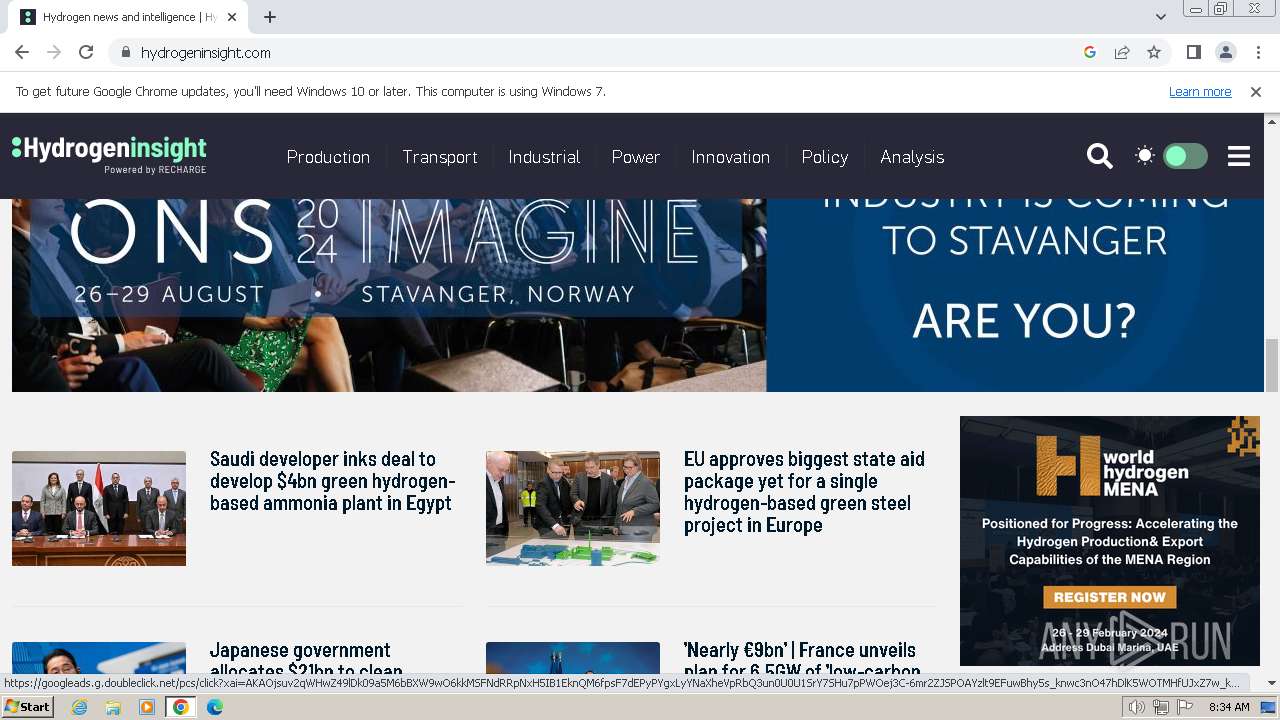Image resolution: width=1280 pixels, height=720 pixels.
Task: Click the Learn more link
Action: pos(1200,91)
